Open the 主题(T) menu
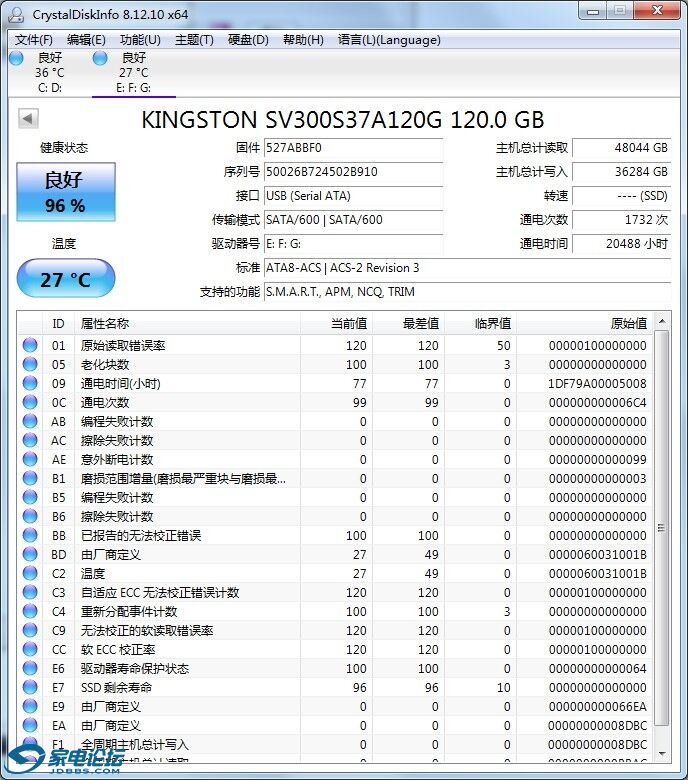 pyautogui.click(x=194, y=40)
